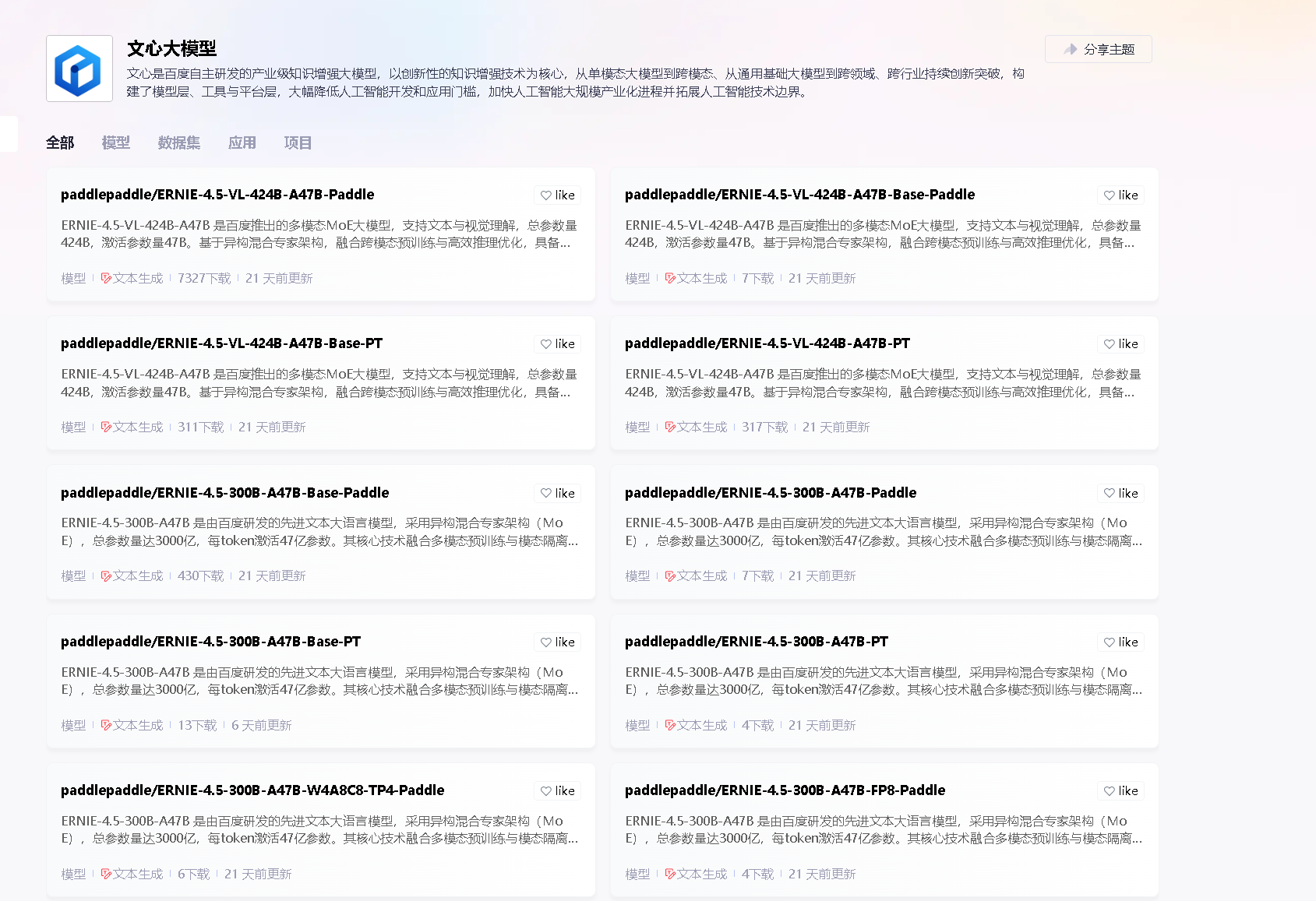This screenshot has height=901, width=1316.
Task: Switch to the 模型 tab
Action: pyautogui.click(x=116, y=143)
